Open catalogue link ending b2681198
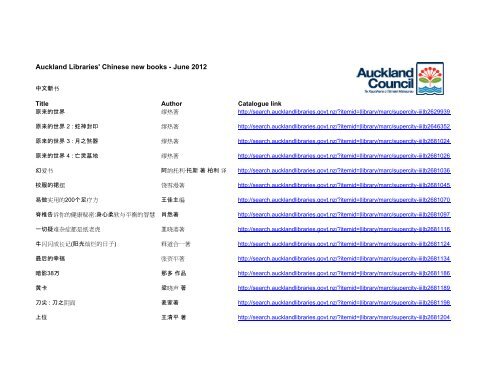 tap(344, 302)
